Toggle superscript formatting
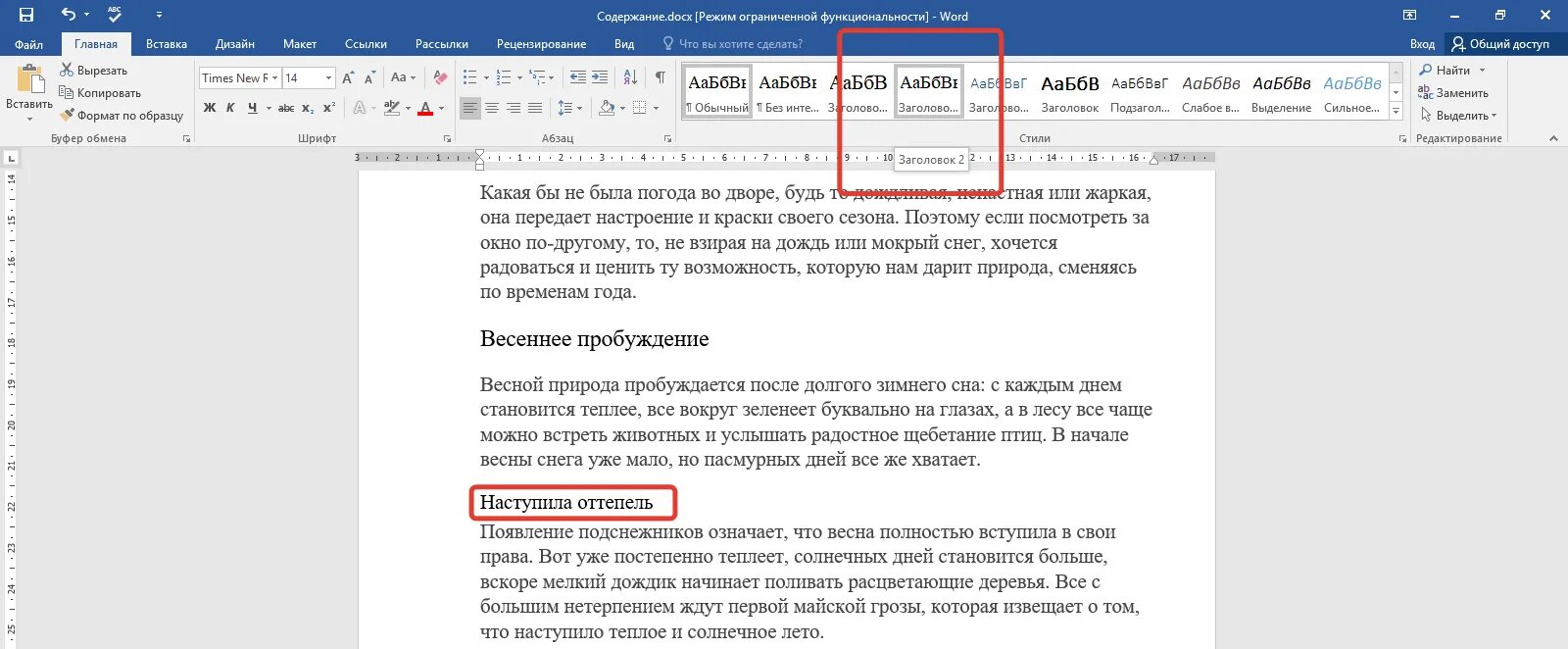This screenshot has height=649, width=1568. 329,108
